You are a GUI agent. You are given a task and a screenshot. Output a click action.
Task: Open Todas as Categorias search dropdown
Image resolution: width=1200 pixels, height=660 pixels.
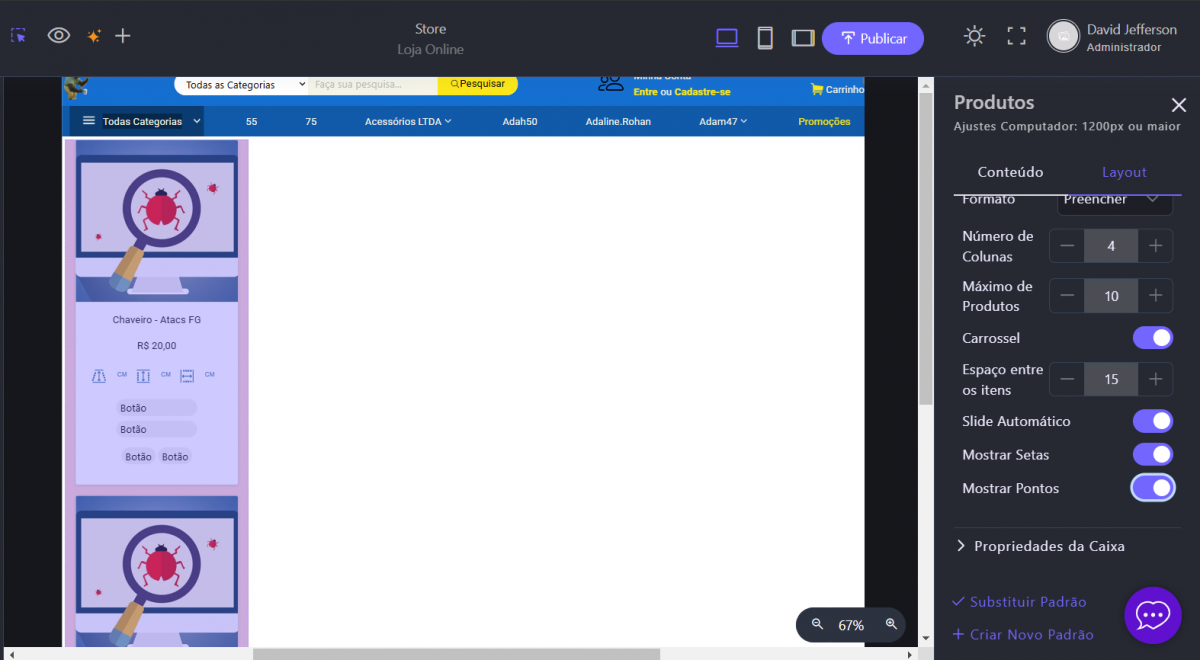245,85
